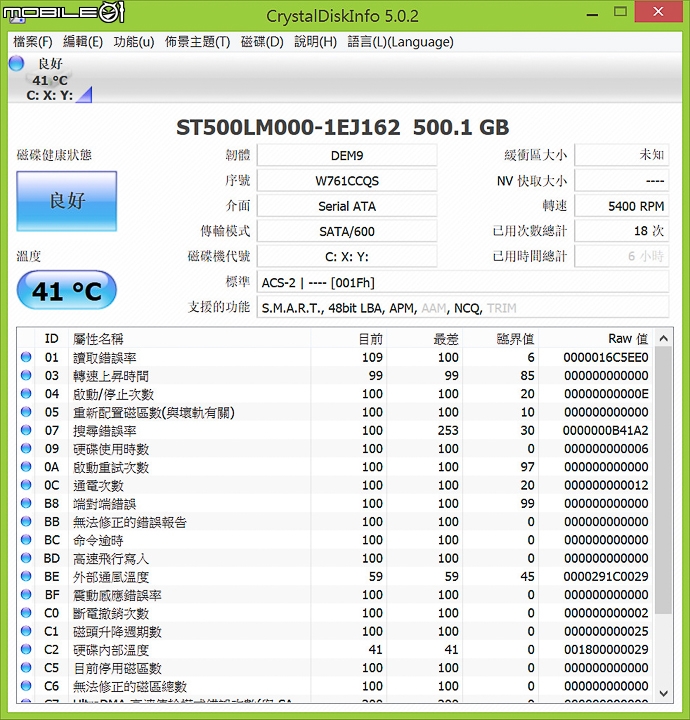Open the 佈景主題(T) menu
Screen dimensions: 690x720
pyautogui.click(x=197, y=42)
